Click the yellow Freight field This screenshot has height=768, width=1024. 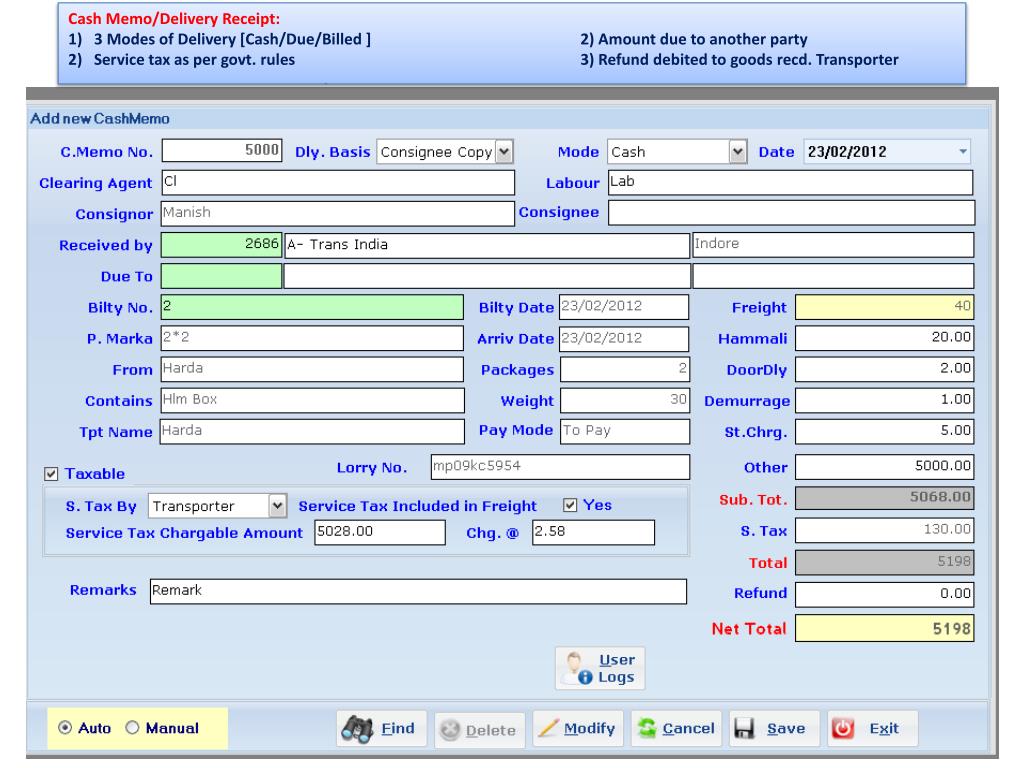(x=884, y=307)
